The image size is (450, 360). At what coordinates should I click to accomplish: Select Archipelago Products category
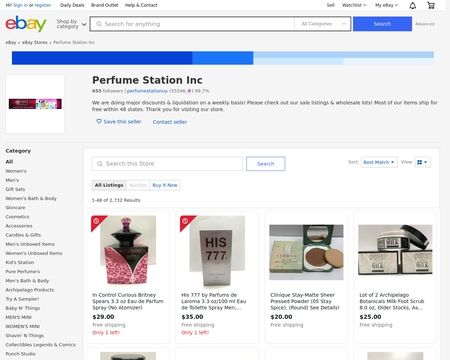point(30,290)
